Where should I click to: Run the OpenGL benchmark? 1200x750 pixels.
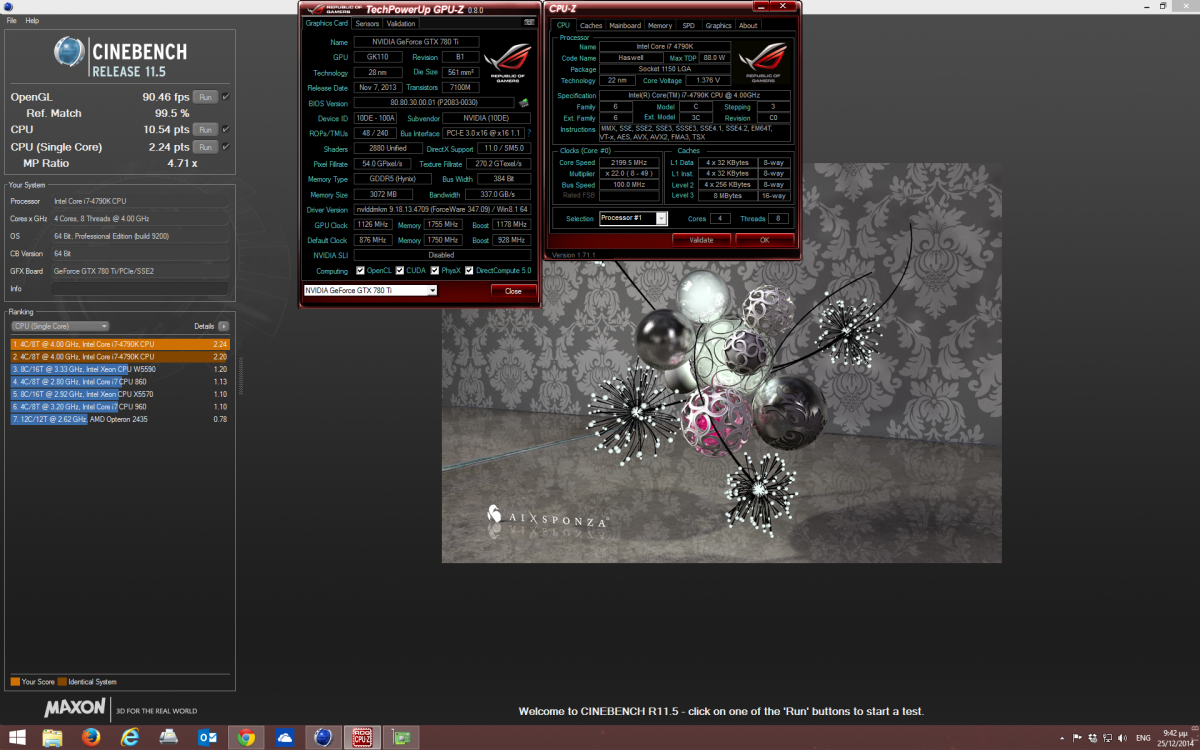[205, 97]
